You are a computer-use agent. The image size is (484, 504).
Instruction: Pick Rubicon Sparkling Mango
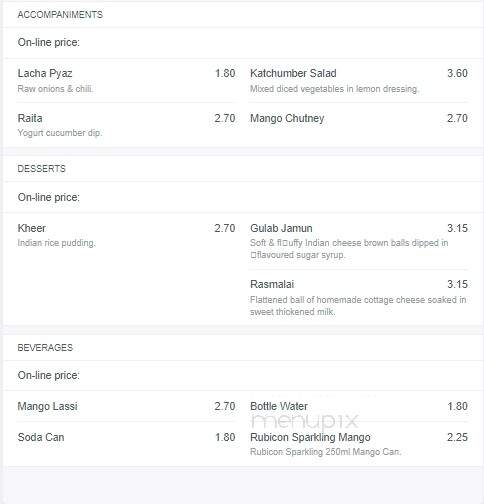coord(359,444)
